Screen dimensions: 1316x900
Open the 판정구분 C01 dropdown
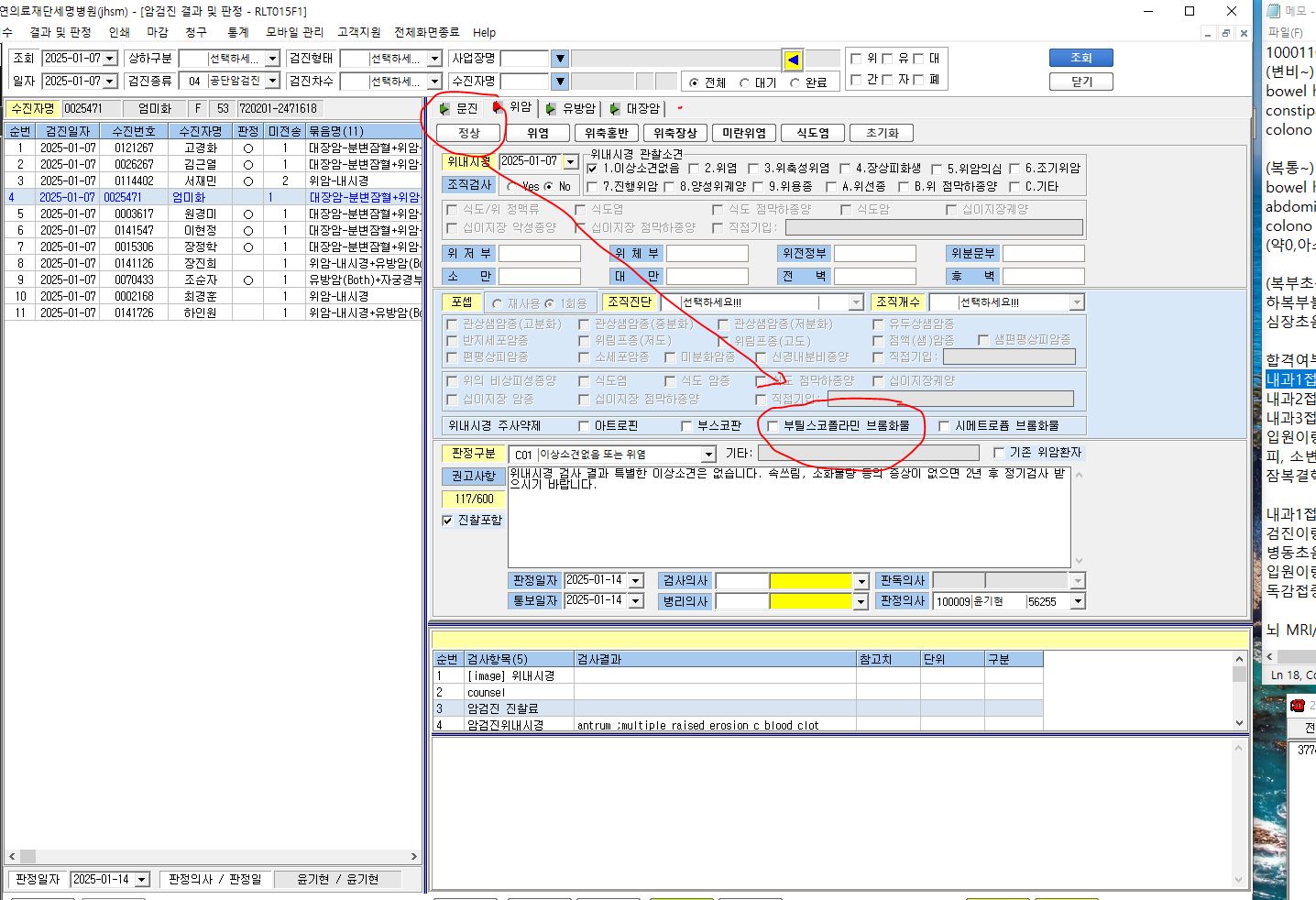[708, 455]
